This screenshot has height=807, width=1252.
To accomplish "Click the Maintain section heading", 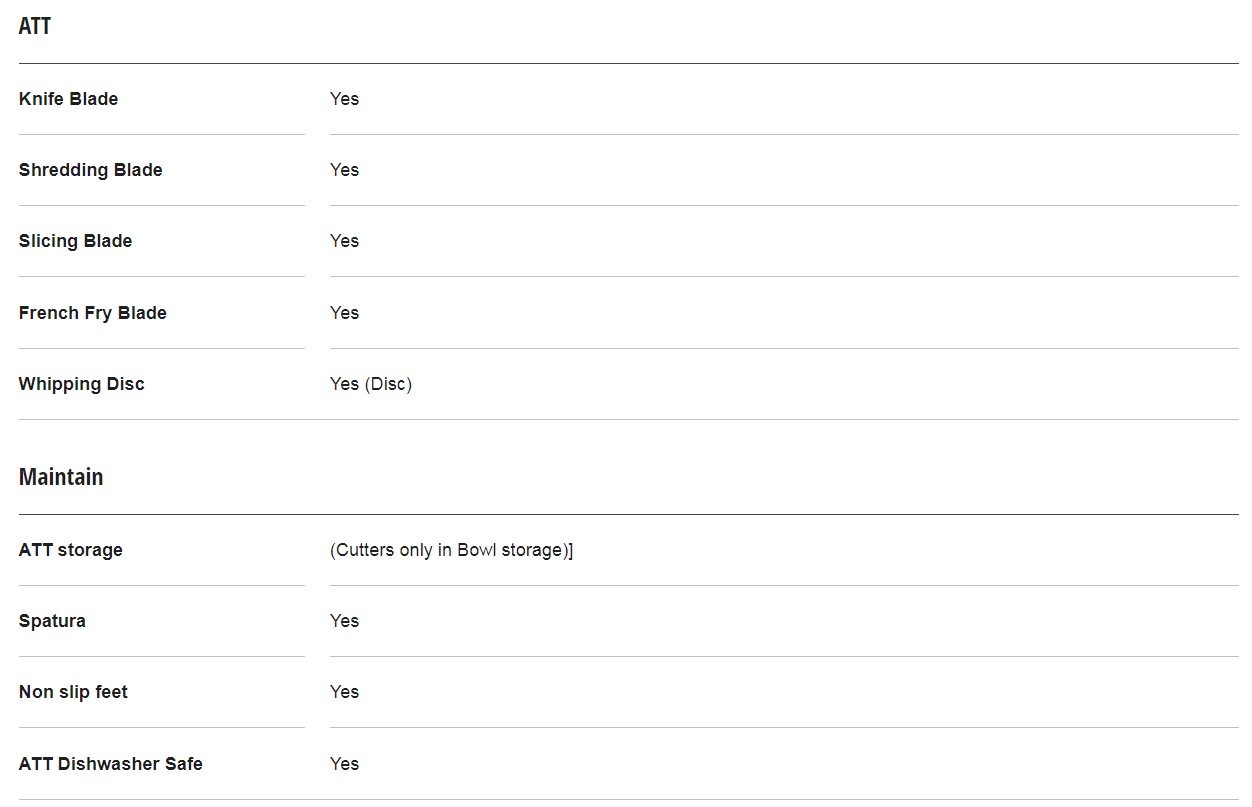I will tap(61, 477).
